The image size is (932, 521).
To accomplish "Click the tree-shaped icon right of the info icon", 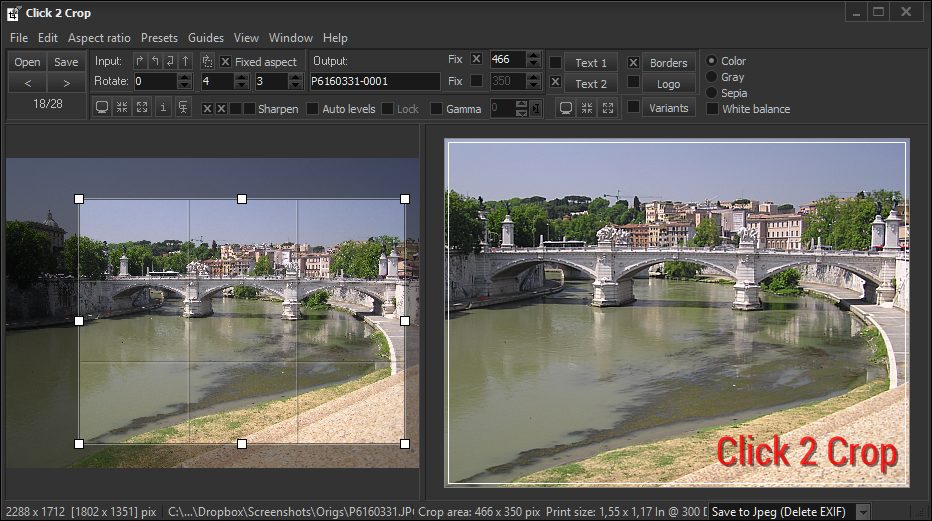I will pyautogui.click(x=183, y=108).
